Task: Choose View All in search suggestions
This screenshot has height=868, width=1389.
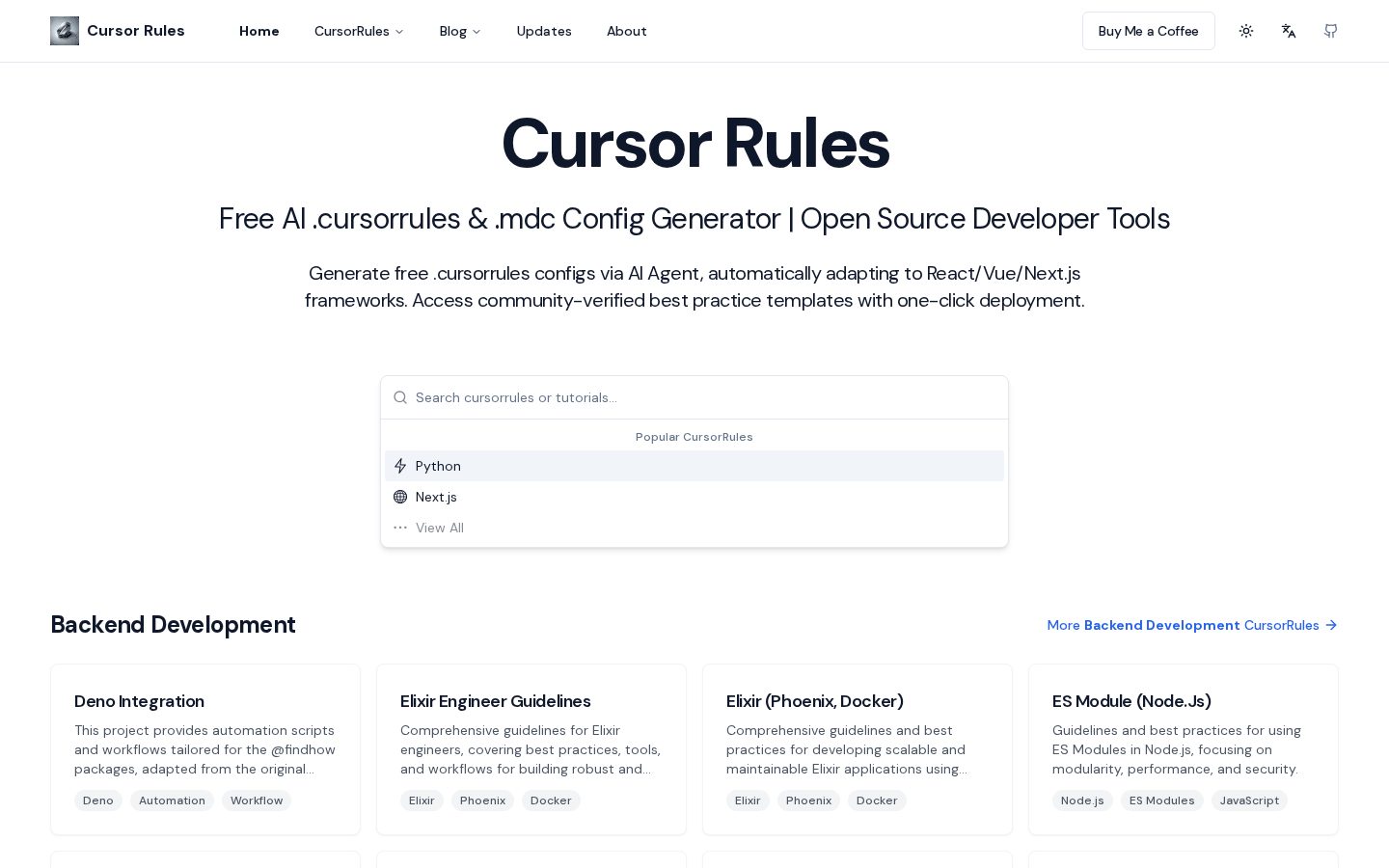Action: point(694,528)
